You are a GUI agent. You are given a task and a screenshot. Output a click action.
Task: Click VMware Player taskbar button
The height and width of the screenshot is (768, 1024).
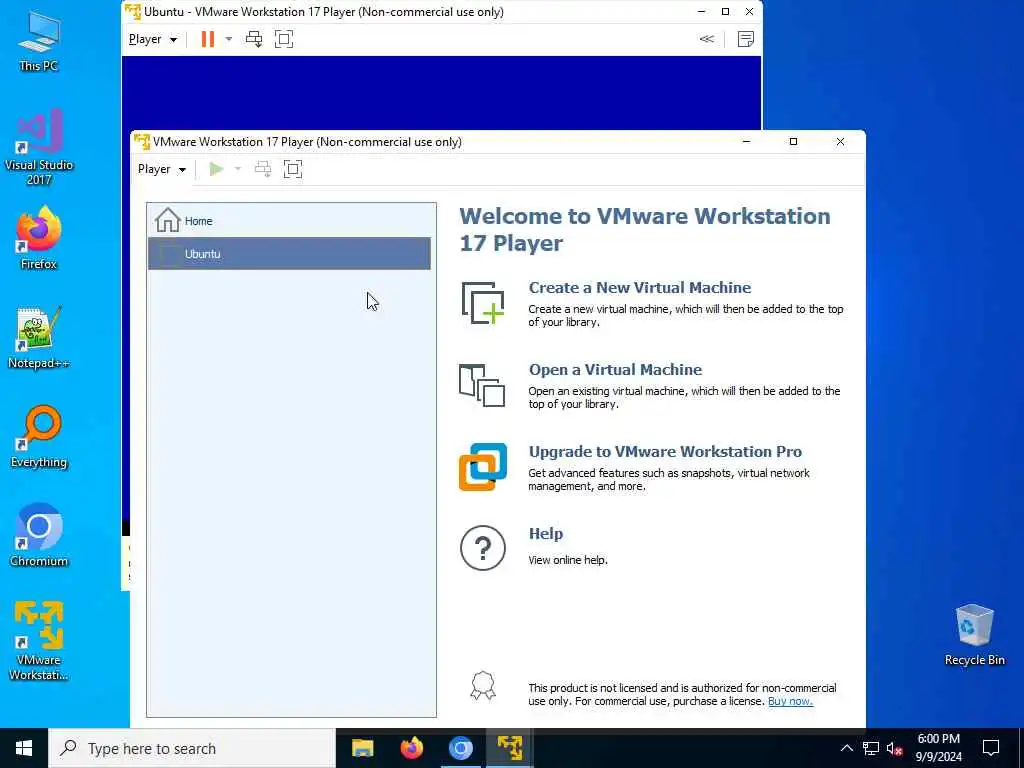tap(509, 748)
